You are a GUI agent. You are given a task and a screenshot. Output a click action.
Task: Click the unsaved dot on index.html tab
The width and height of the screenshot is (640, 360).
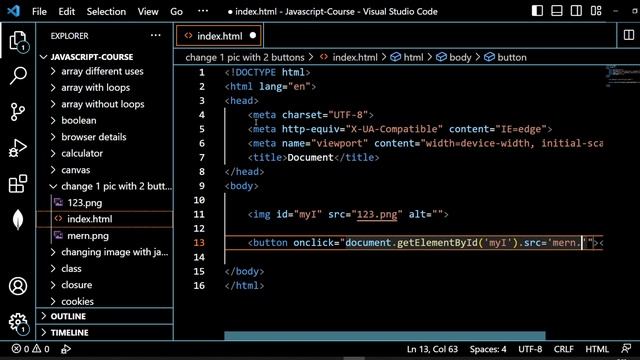[253, 36]
